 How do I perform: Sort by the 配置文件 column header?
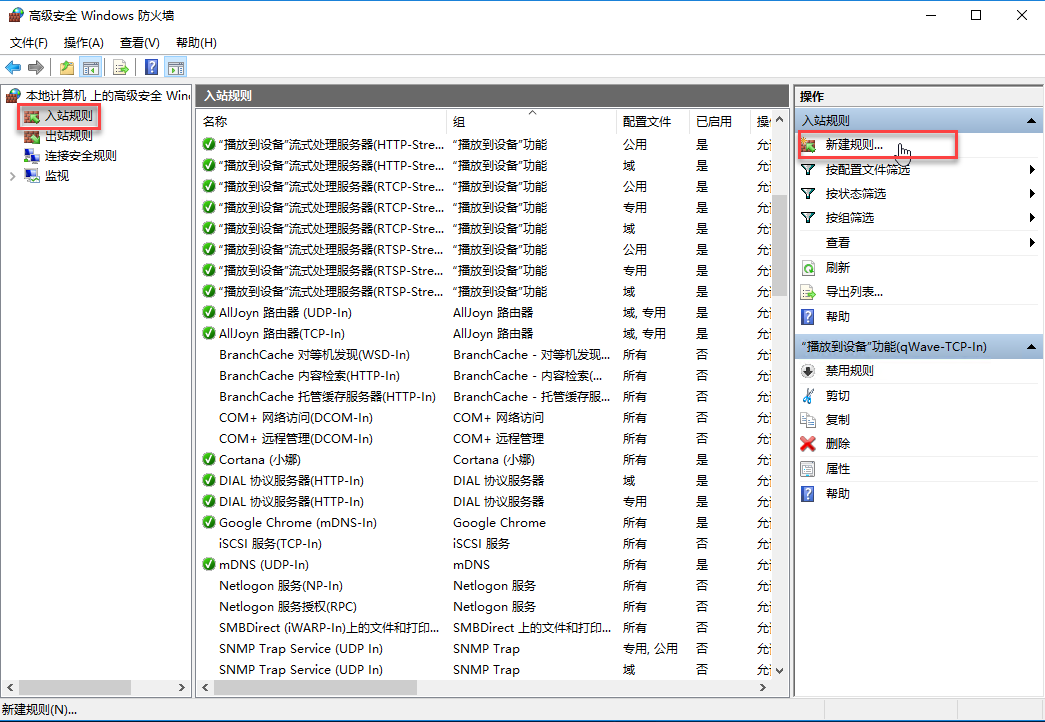point(653,121)
